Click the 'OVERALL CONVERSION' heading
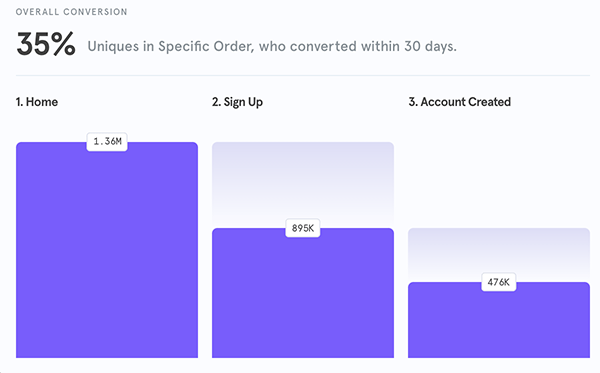600x373 pixels. coord(72,12)
